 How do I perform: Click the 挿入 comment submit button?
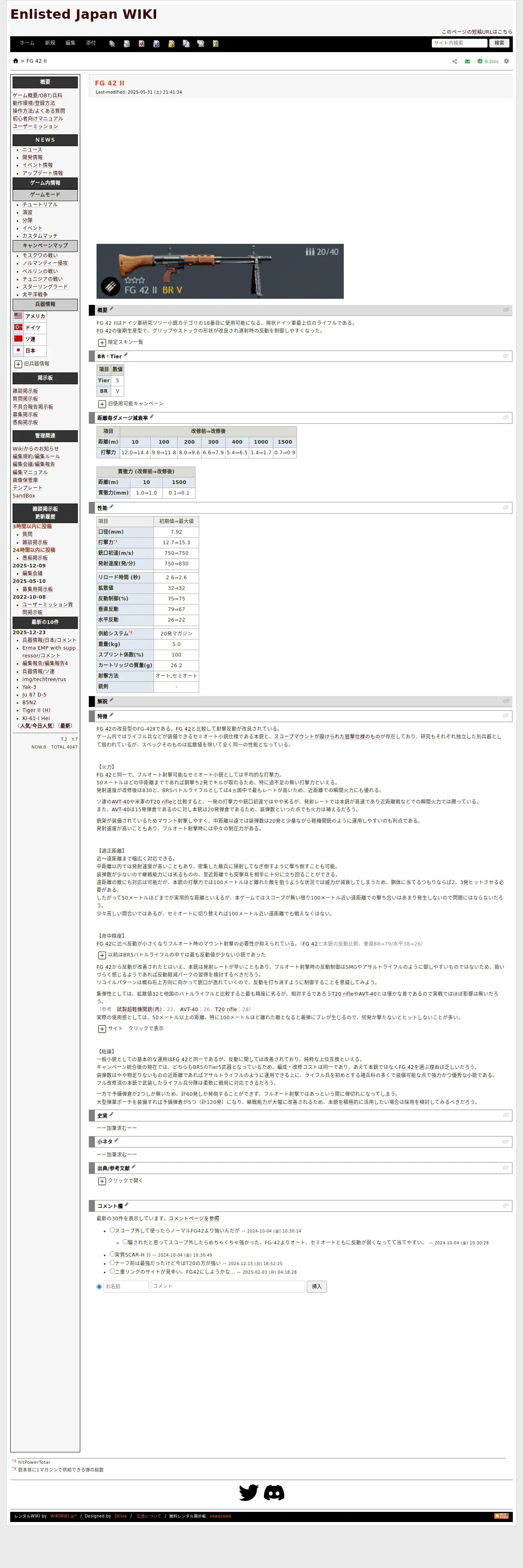316,1286
